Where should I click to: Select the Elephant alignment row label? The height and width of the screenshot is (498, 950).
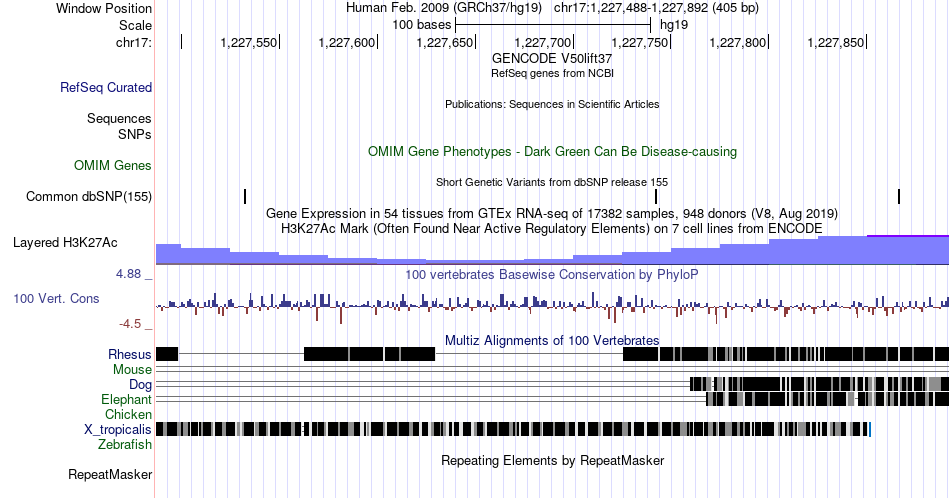tap(127, 400)
